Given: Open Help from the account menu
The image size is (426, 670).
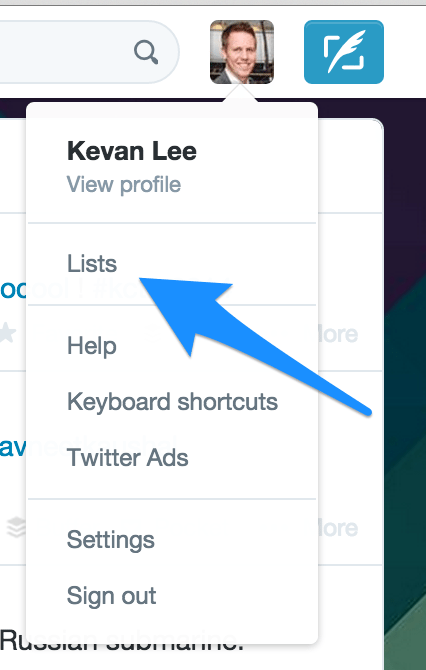Looking at the screenshot, I should pos(91,346).
